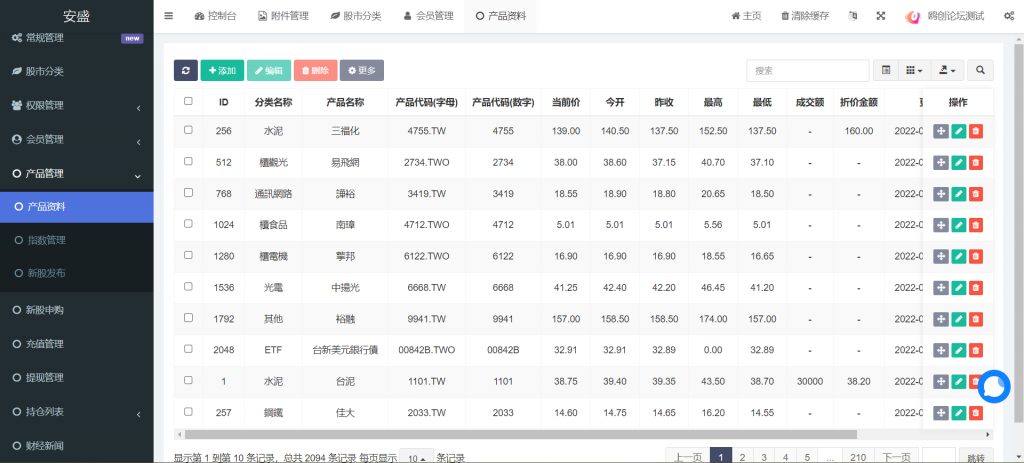Edit row 1536 with the green pencil icon
Screen dimensions: 1024x463
[x=958, y=287]
